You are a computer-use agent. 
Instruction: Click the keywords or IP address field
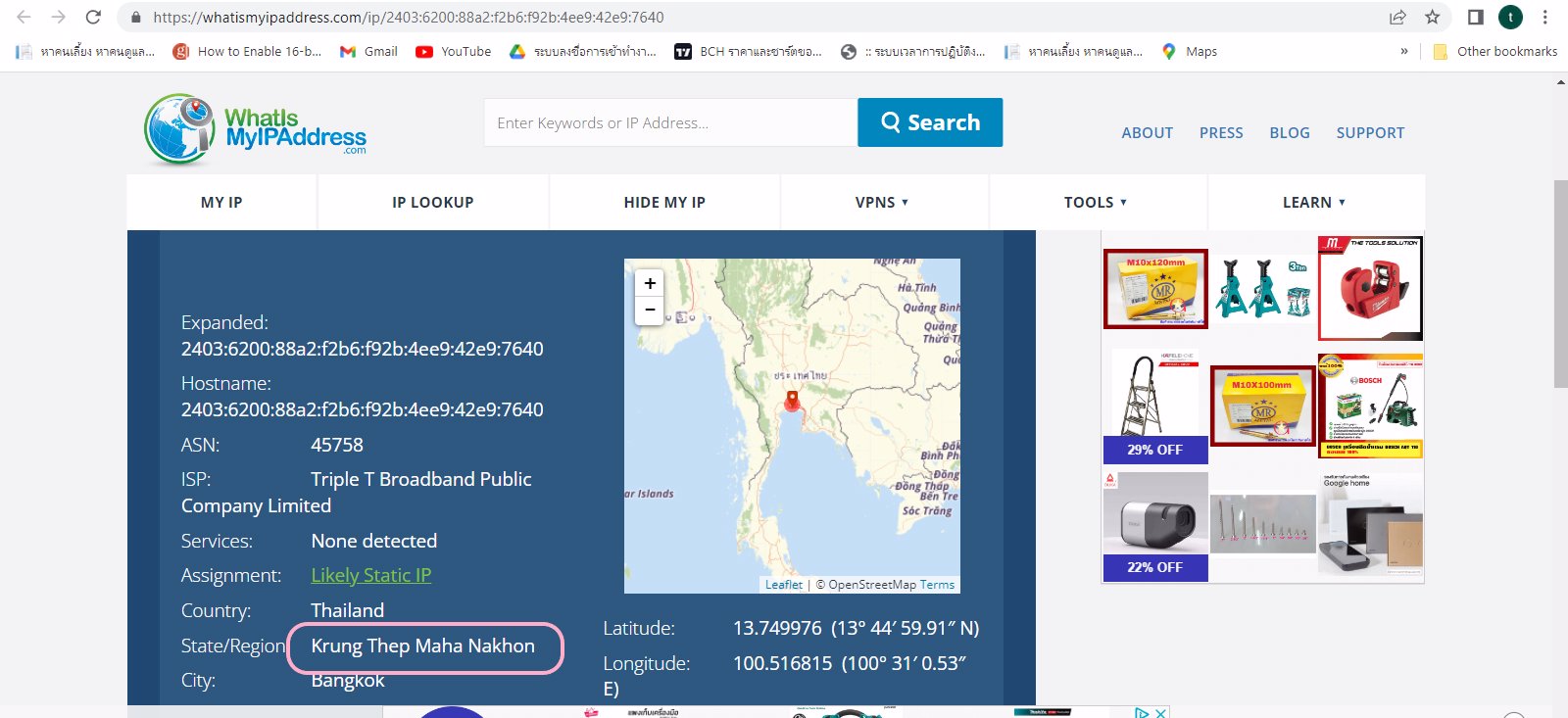[670, 122]
